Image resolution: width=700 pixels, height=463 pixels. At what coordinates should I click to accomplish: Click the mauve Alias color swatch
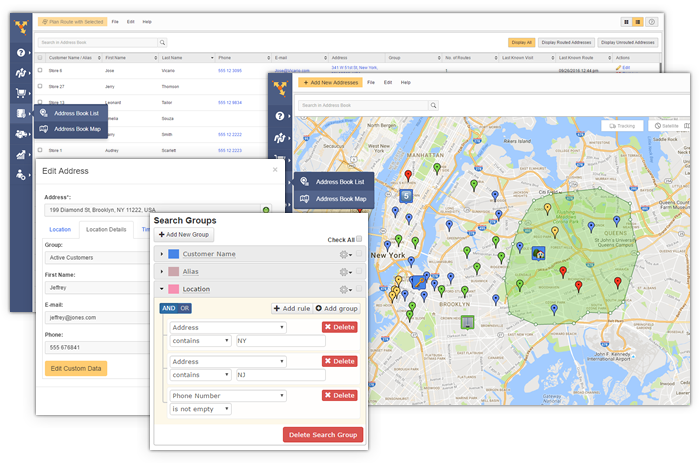click(174, 271)
